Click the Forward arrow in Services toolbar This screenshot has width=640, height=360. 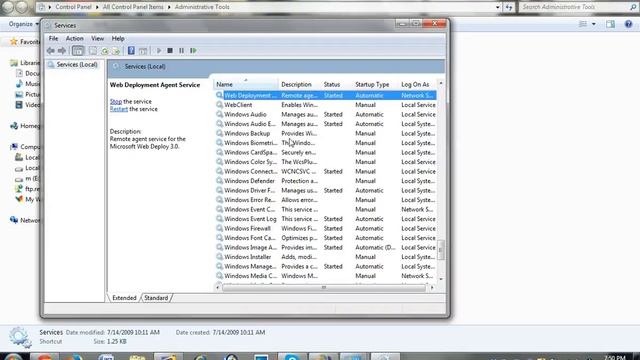click(x=62, y=51)
